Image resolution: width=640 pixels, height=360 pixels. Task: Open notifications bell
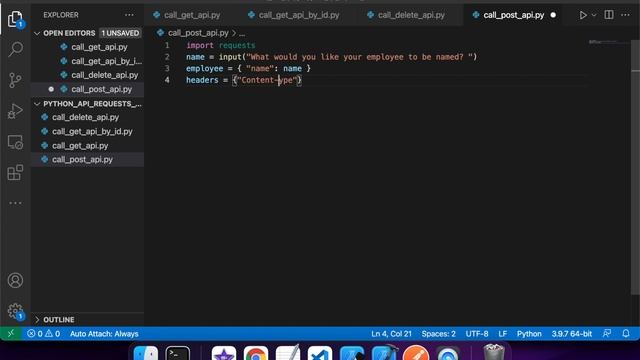(x=626, y=333)
